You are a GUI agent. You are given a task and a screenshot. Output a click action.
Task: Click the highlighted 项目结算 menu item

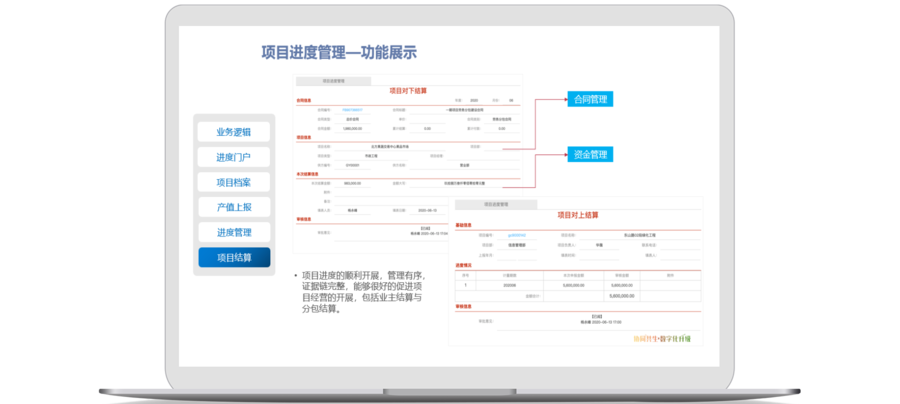coord(233,257)
